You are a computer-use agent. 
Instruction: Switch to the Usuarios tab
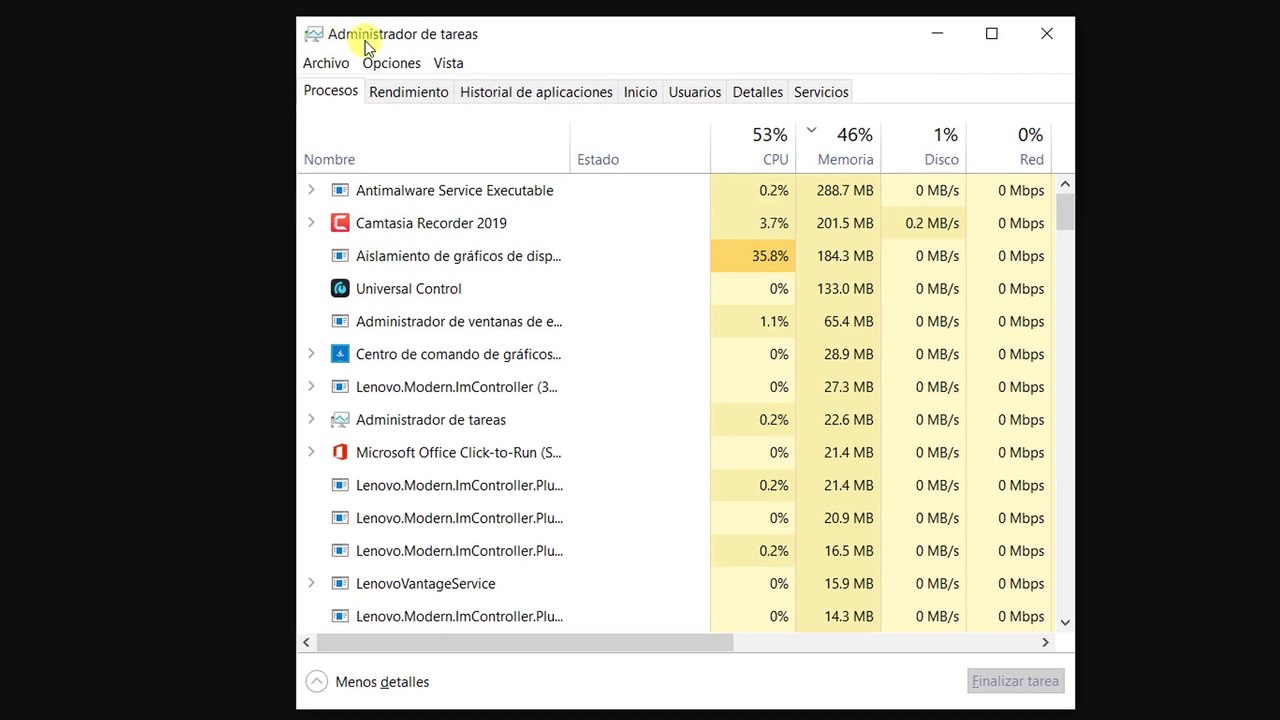coord(695,92)
